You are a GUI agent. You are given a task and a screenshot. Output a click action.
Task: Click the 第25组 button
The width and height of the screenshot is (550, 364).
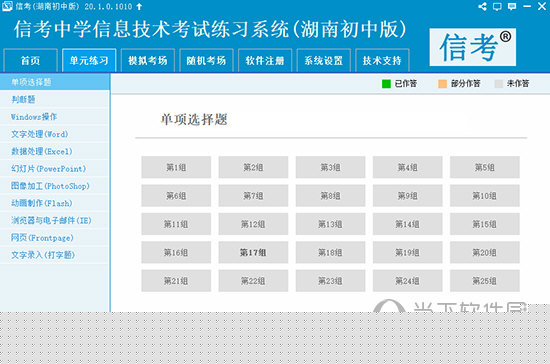(485, 281)
